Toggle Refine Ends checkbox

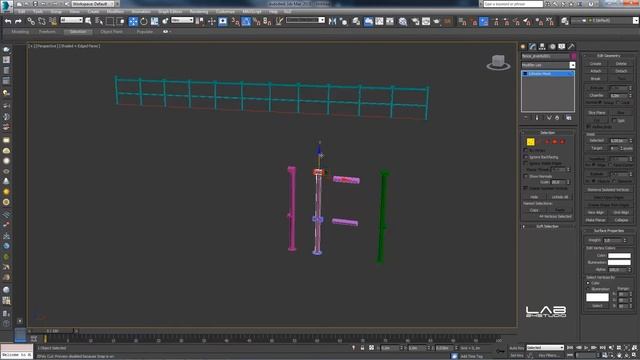coord(589,127)
